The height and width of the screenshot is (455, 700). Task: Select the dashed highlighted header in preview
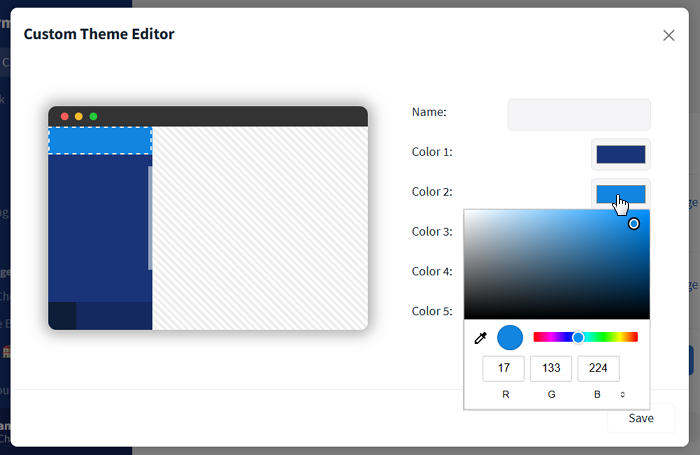click(100, 141)
